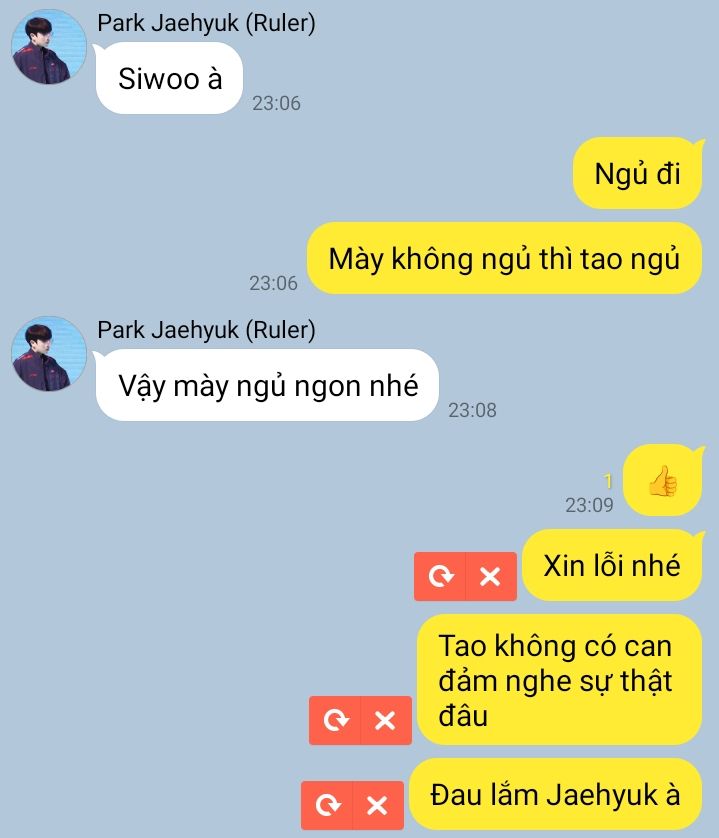Resend the "Tao không có can đảm" message
Screen dimensions: 719x838
(x=335, y=720)
